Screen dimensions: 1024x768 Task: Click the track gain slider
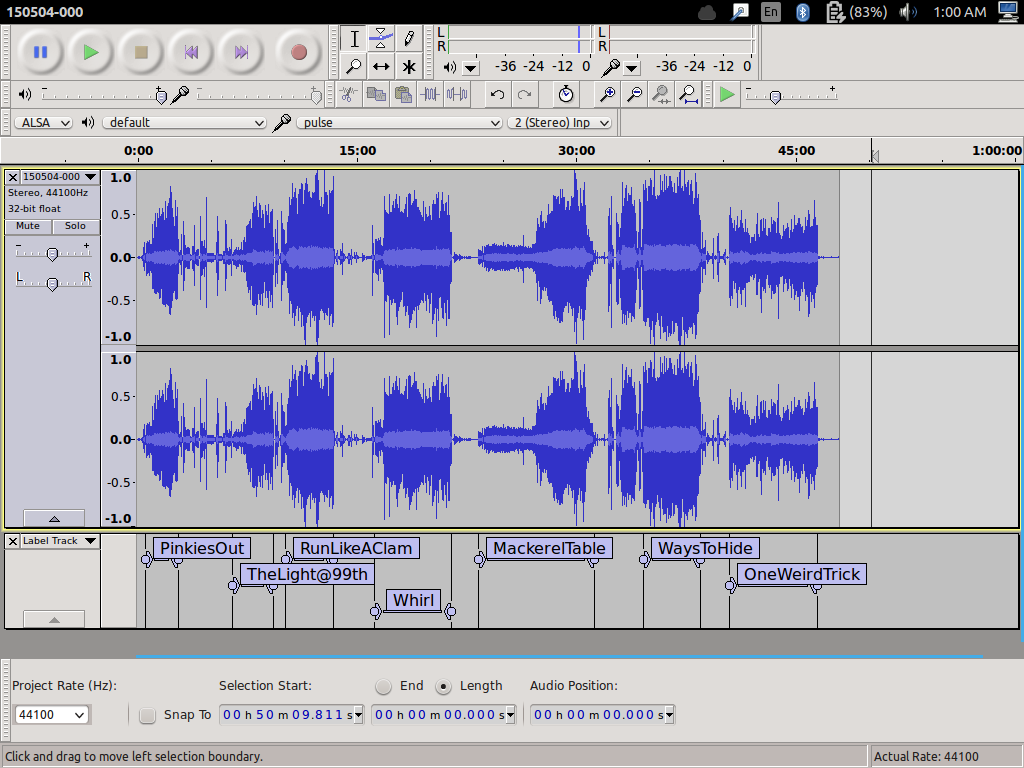pos(52,254)
